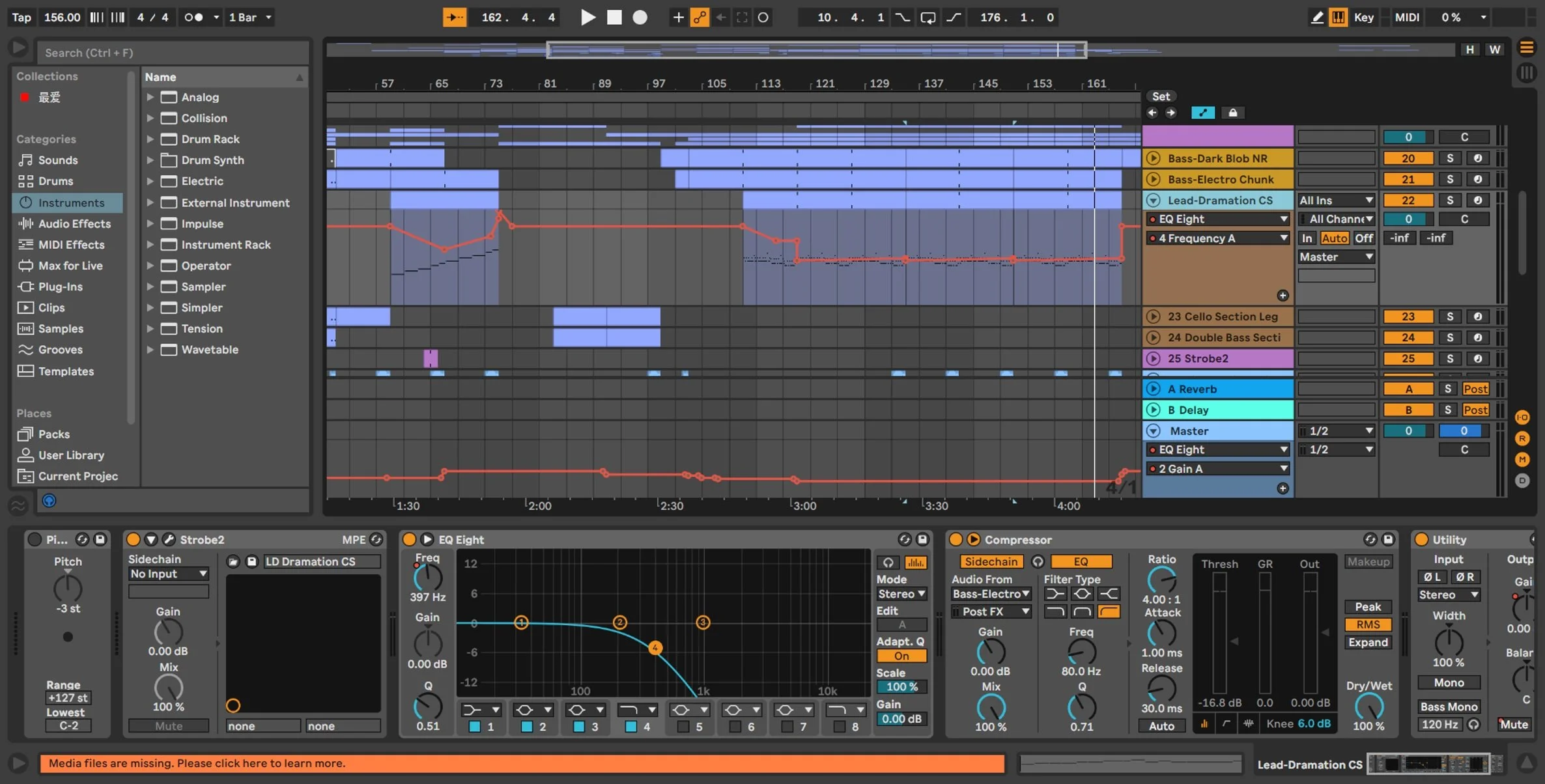Show the Returns section toggle
The height and width of the screenshot is (784, 1545).
coord(1522,438)
